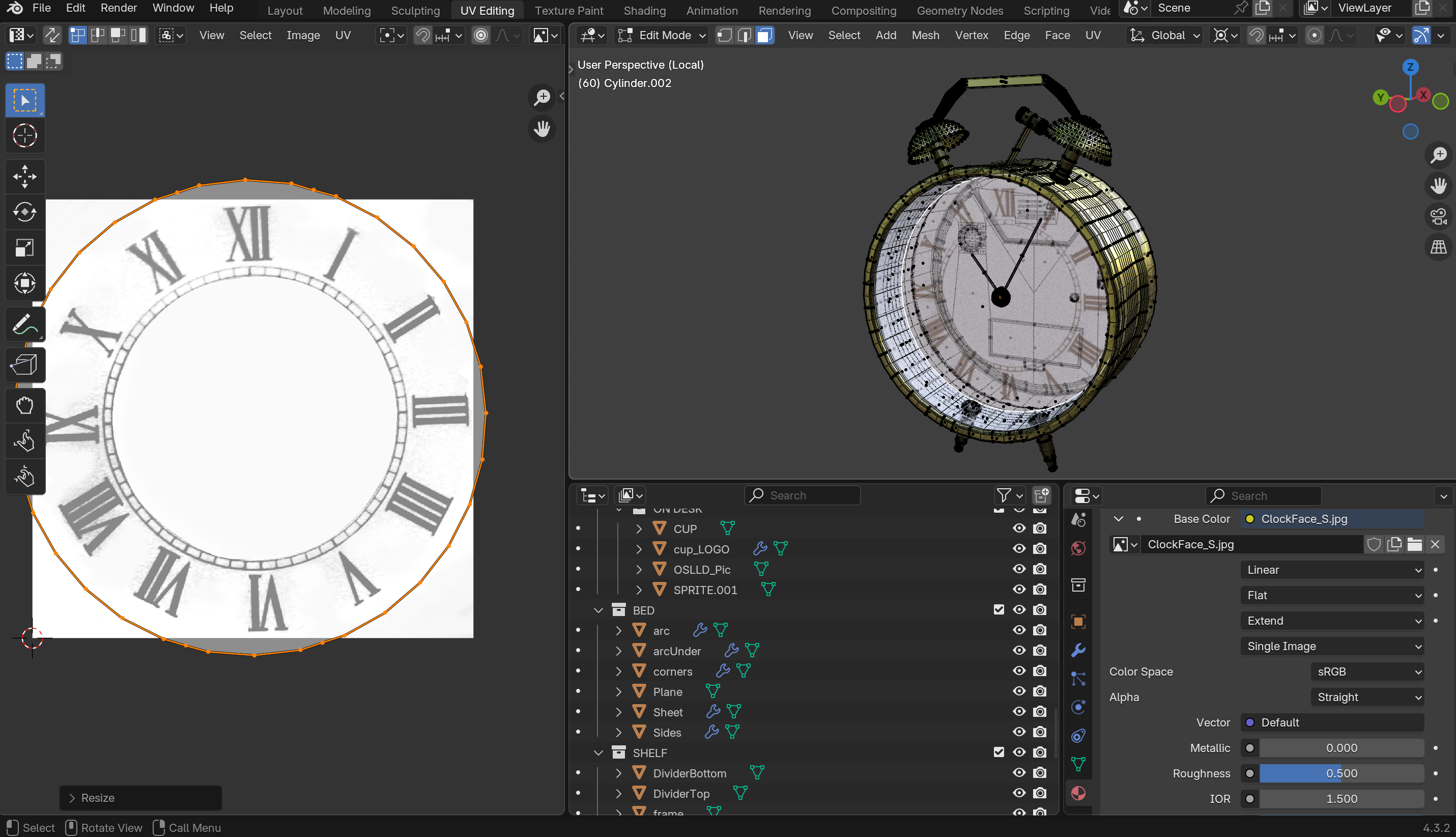The image size is (1456, 837).
Task: Switch perspective/orthographic grid view icon
Action: 1438,248
